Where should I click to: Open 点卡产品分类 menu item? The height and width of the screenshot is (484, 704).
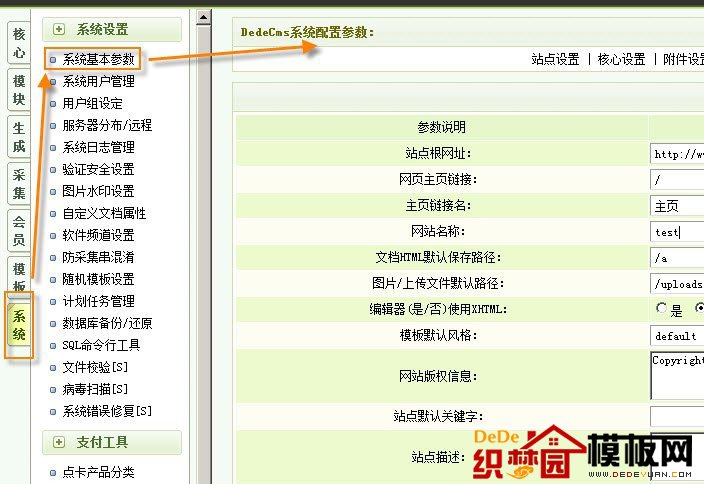click(x=98, y=472)
